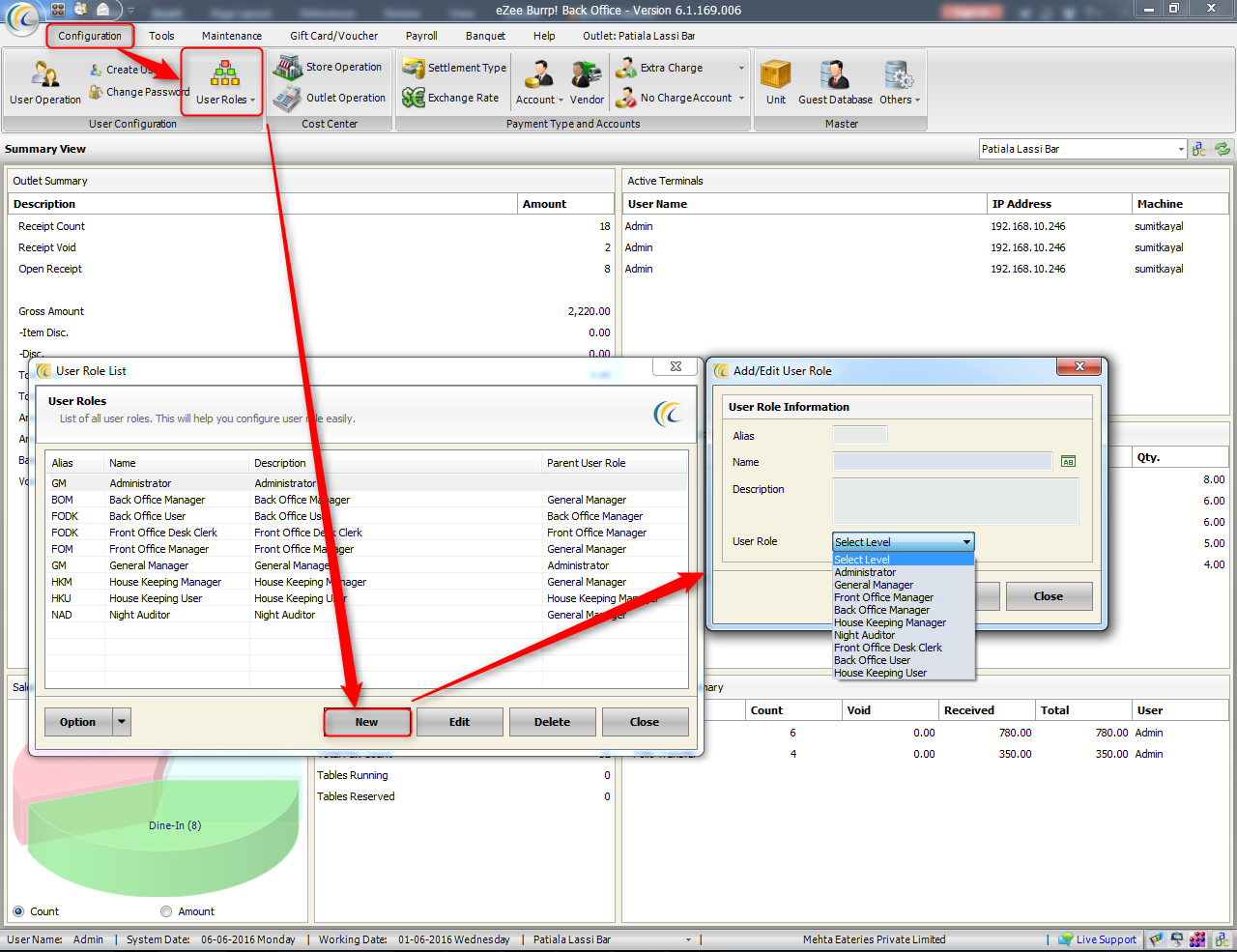The width and height of the screenshot is (1237, 952).
Task: Click Close in Add/Edit User Role dialog
Action: tap(1049, 596)
